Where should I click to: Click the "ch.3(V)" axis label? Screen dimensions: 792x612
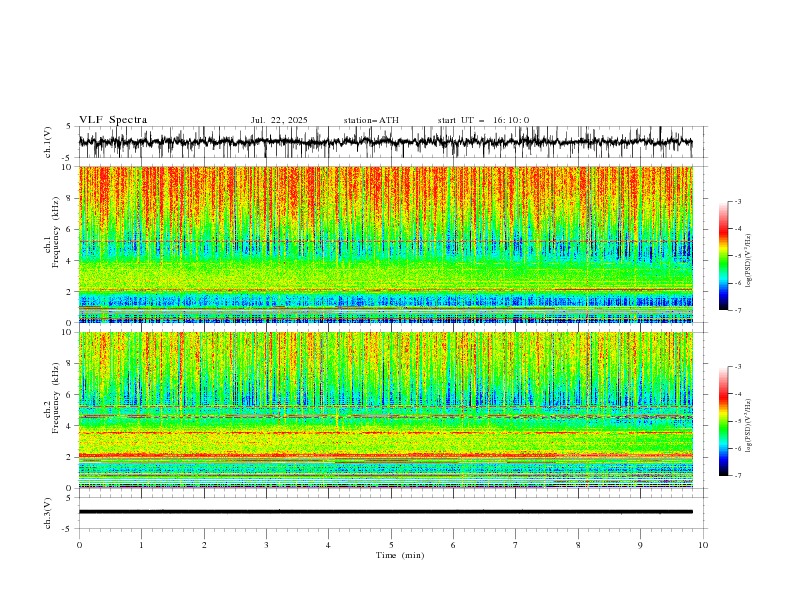pyautogui.click(x=48, y=513)
